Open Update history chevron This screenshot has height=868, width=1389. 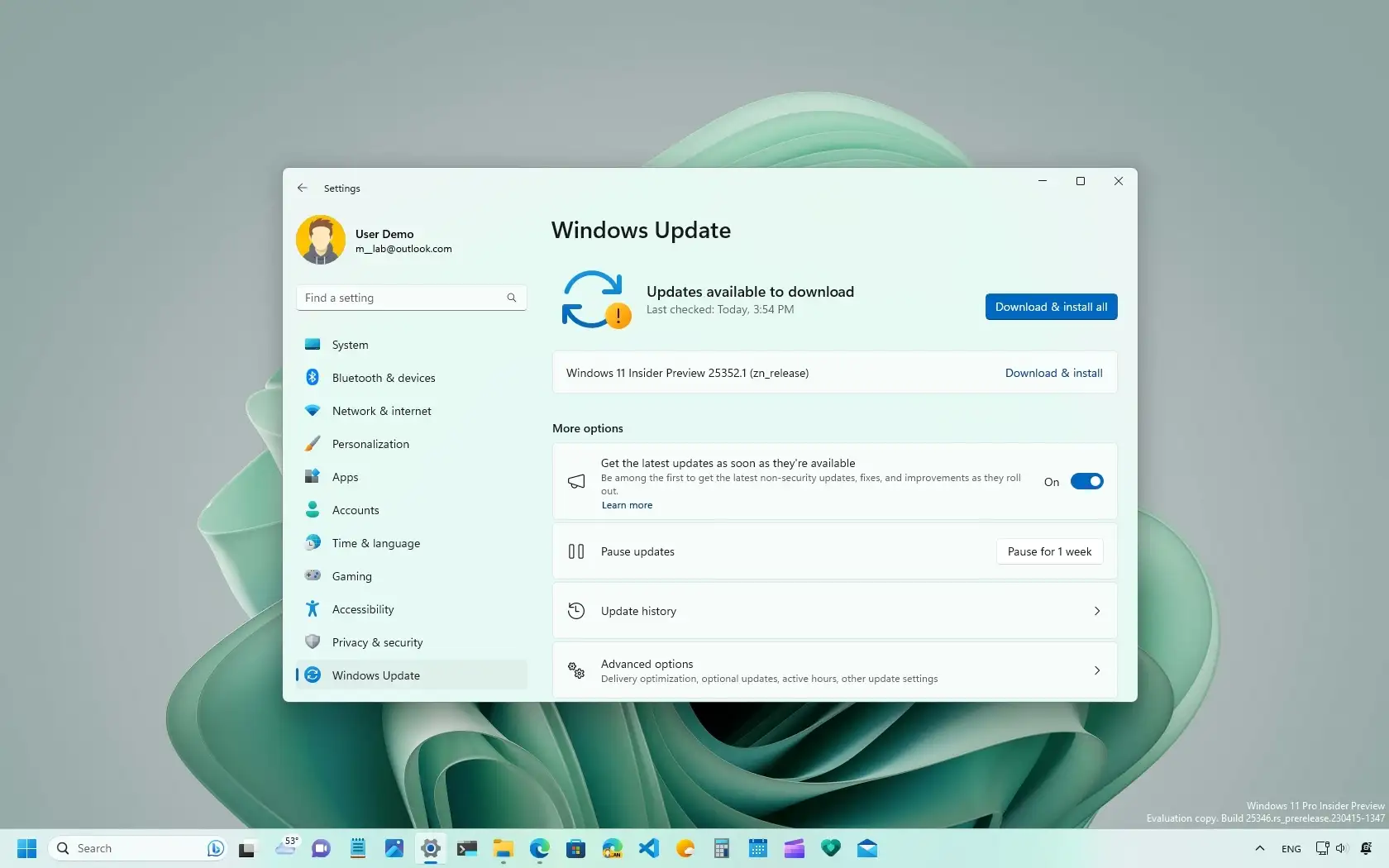pyautogui.click(x=1097, y=611)
